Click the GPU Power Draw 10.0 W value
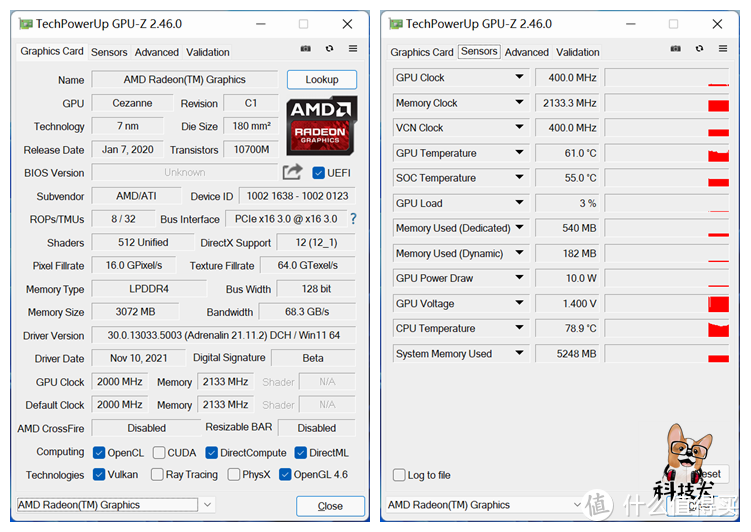751x532 pixels. [x=567, y=278]
